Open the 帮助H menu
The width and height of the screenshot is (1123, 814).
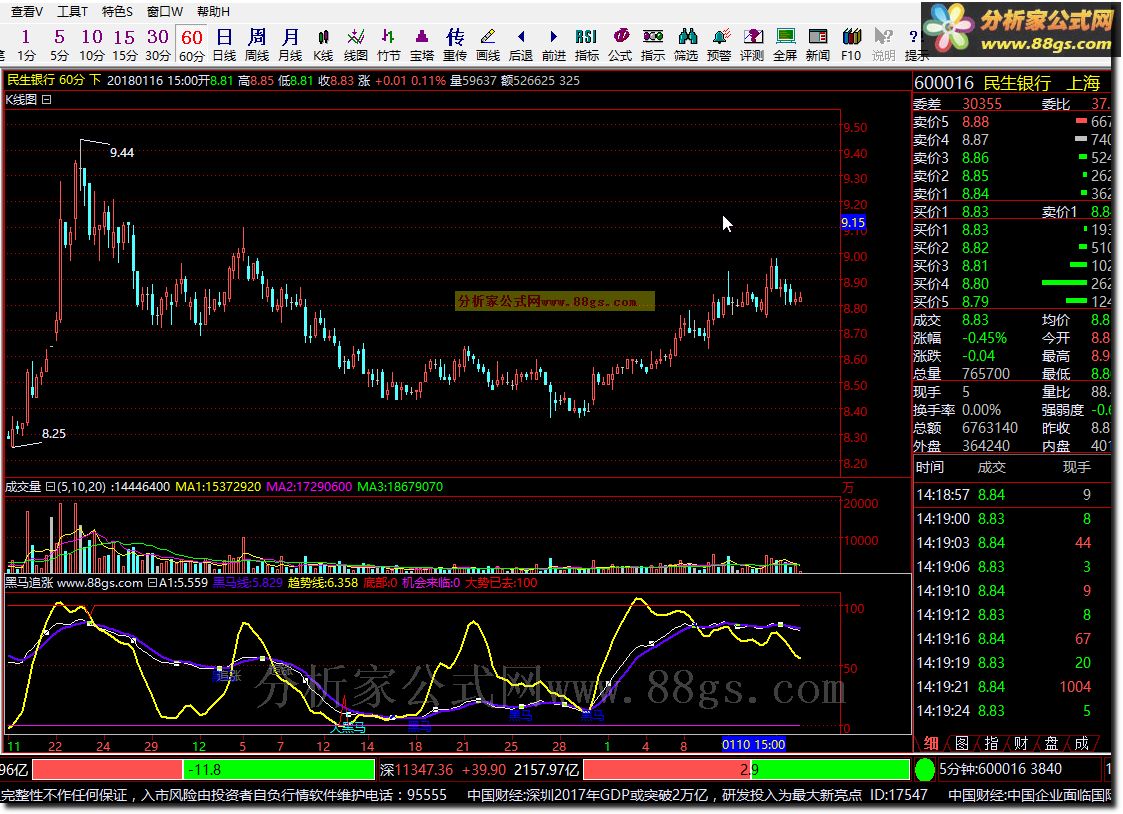click(213, 11)
